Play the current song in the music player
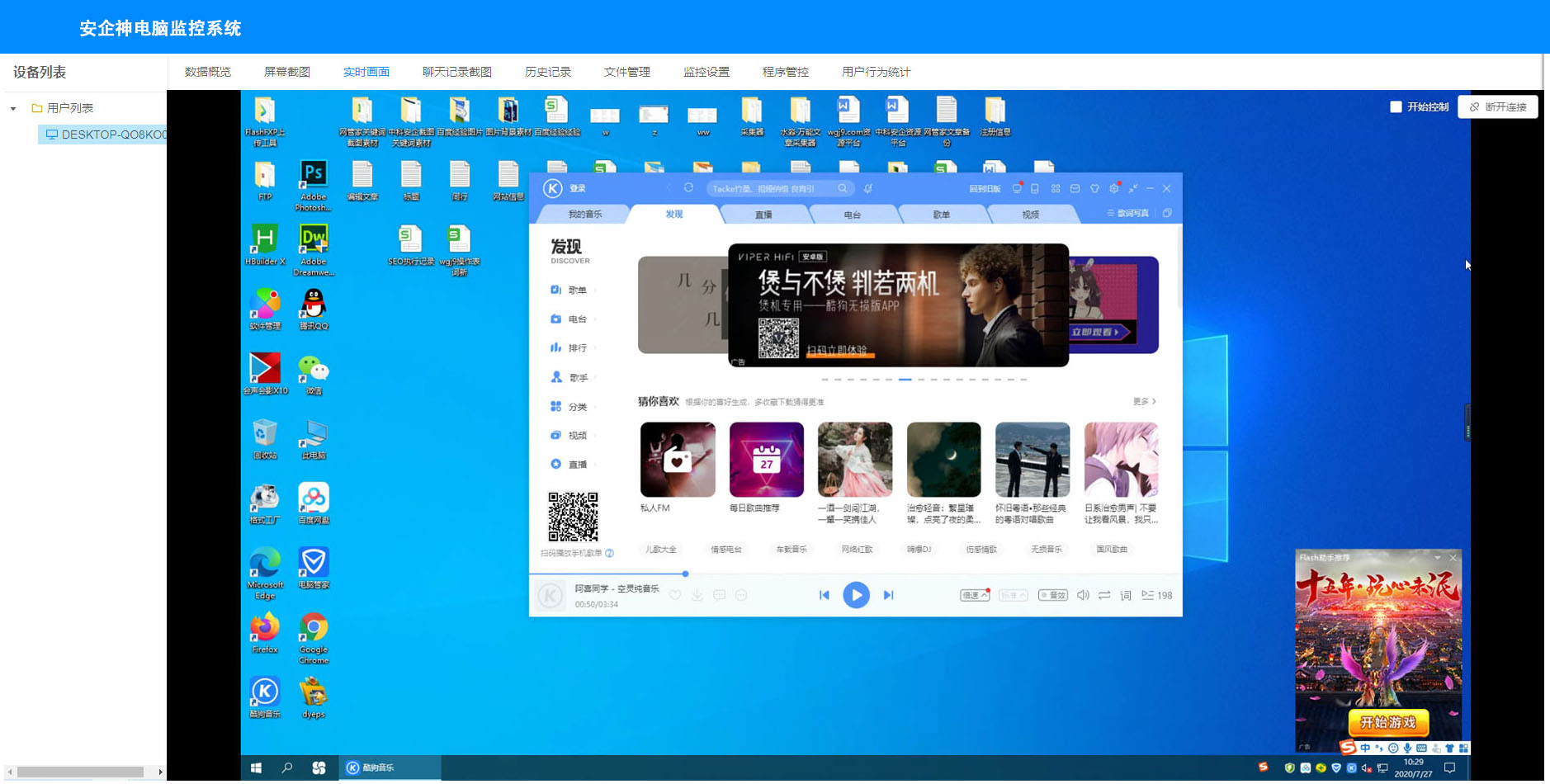The image size is (1550, 784). coord(856,595)
